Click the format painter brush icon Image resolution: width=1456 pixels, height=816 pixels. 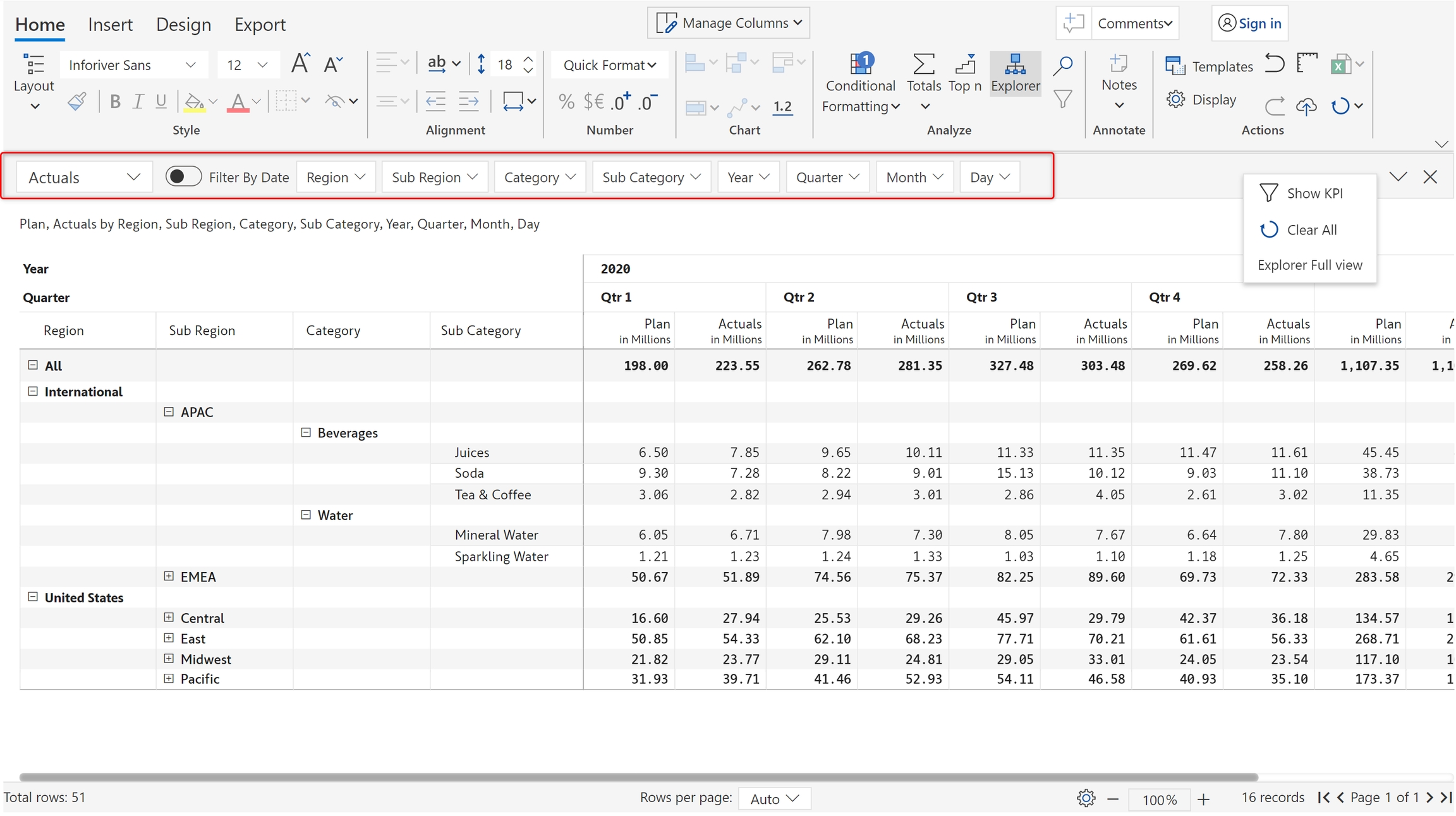(76, 101)
